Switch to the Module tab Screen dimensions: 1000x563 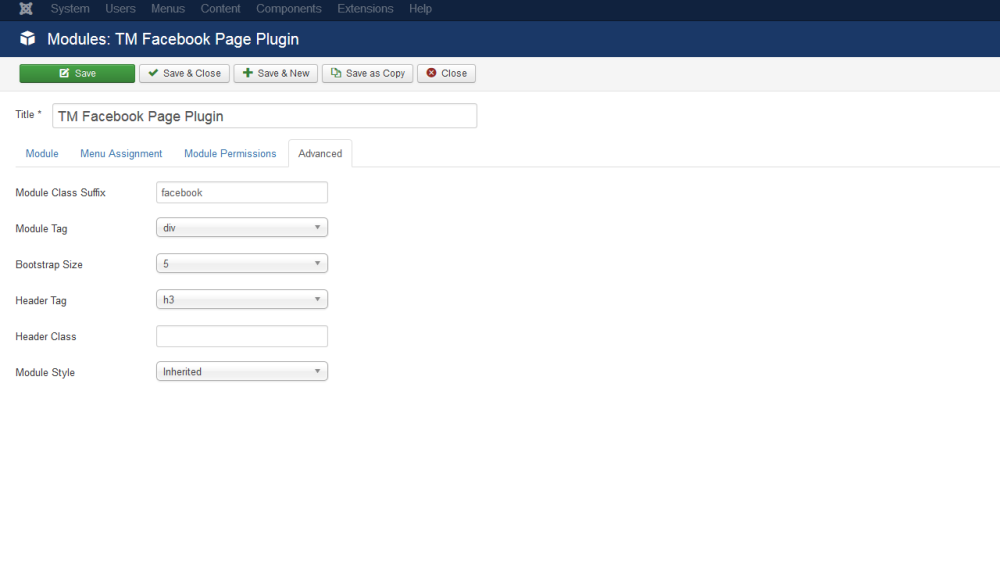click(x=42, y=154)
